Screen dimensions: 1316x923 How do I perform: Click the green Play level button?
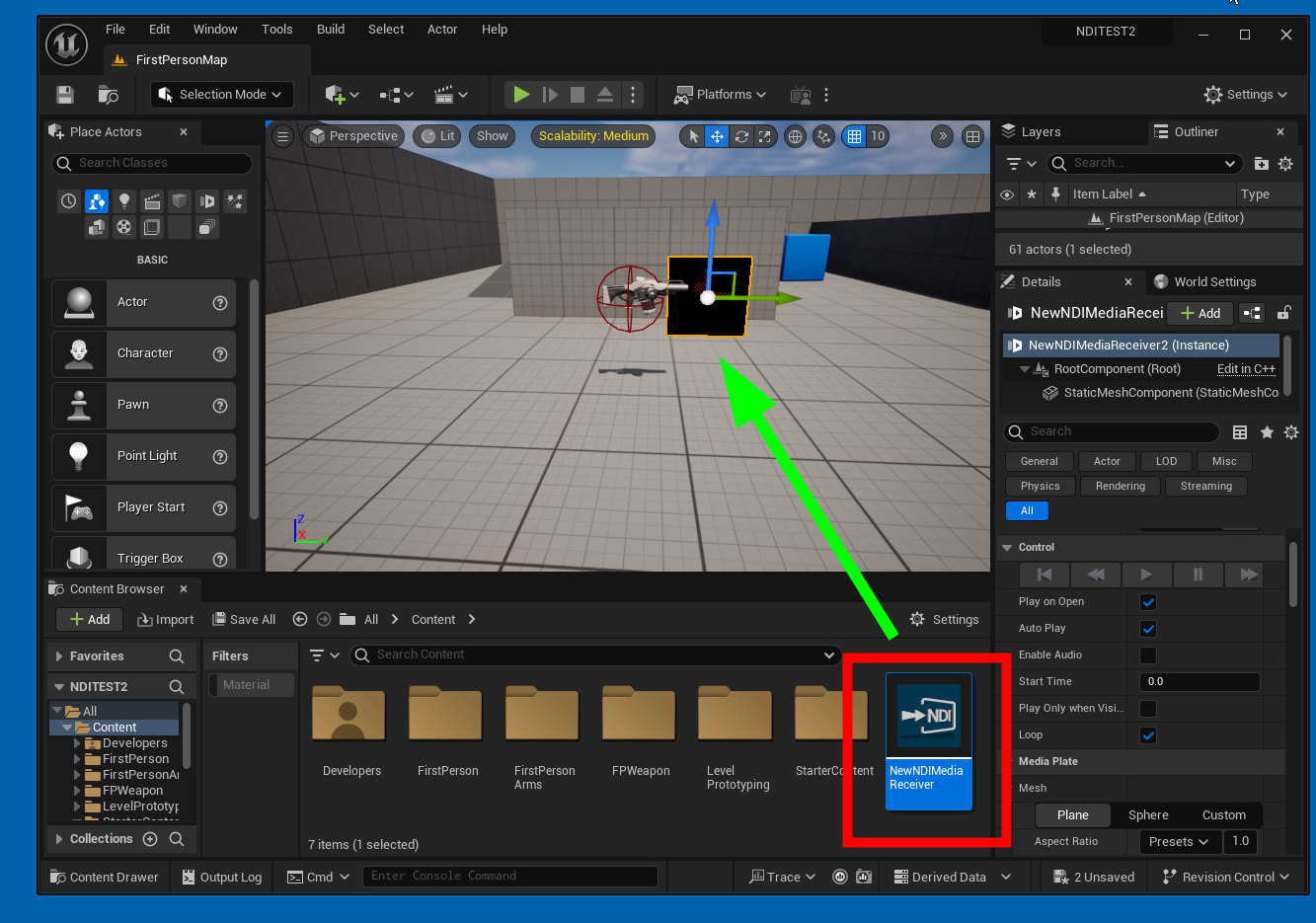[x=521, y=95]
